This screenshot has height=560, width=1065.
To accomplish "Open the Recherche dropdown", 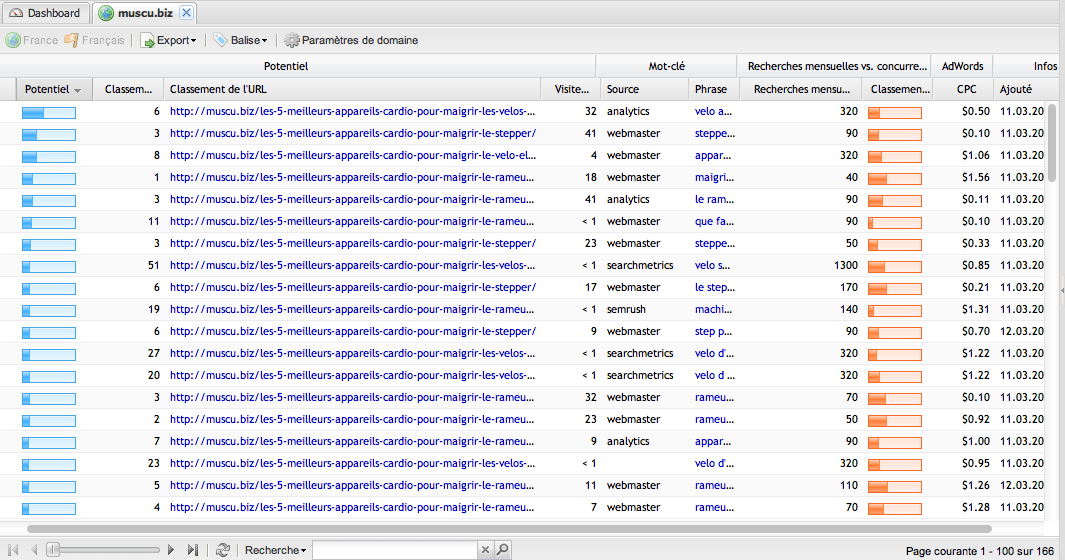I will 275,550.
